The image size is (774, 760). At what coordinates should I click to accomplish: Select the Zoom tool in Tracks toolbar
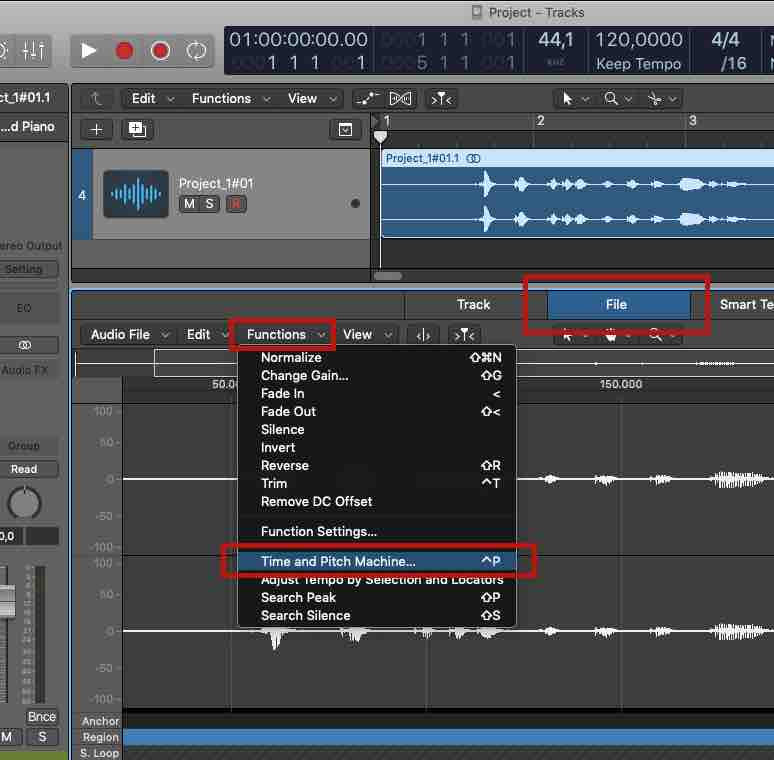pyautogui.click(x=611, y=99)
